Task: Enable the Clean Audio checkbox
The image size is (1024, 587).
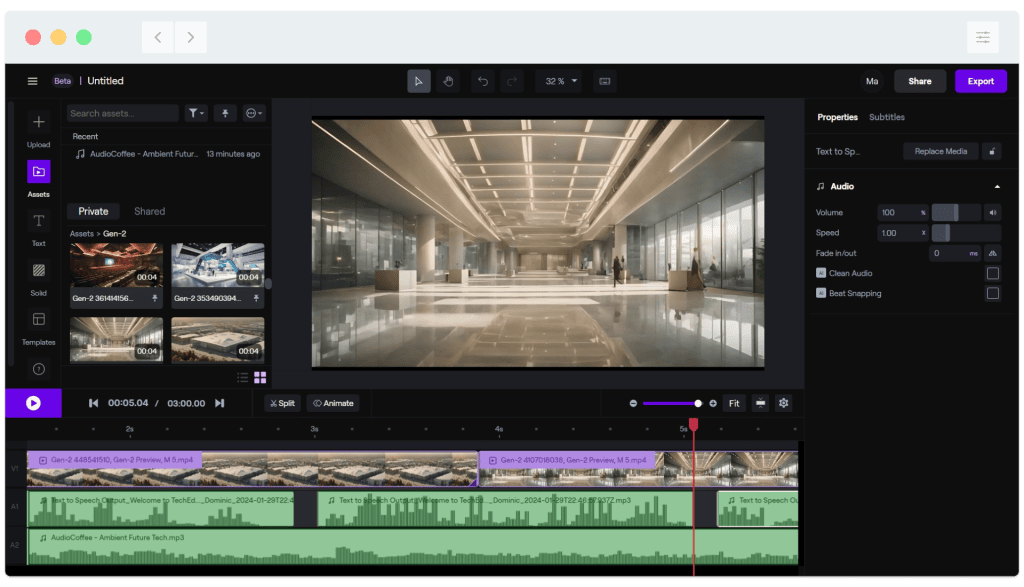Action: point(992,272)
